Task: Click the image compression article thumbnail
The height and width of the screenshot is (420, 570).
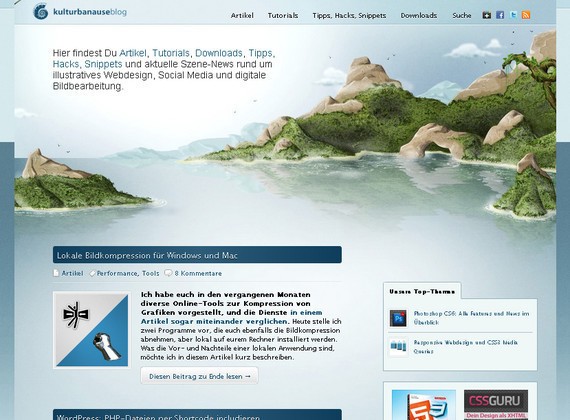Action: coord(92,330)
